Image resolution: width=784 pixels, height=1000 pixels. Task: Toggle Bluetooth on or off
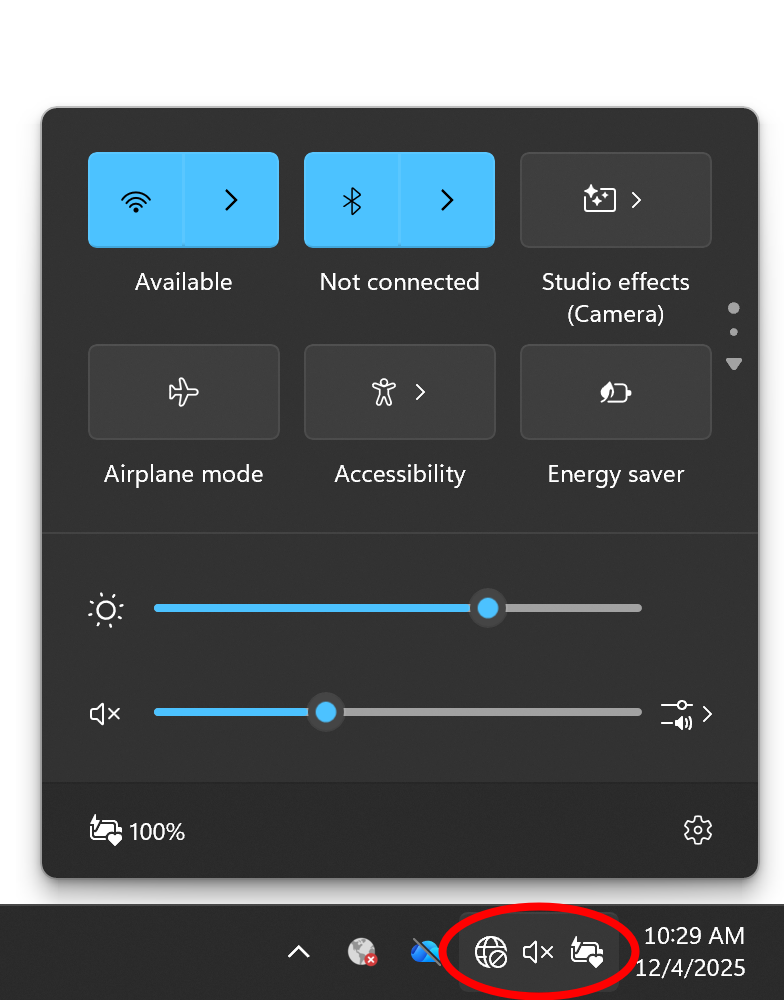[351, 200]
